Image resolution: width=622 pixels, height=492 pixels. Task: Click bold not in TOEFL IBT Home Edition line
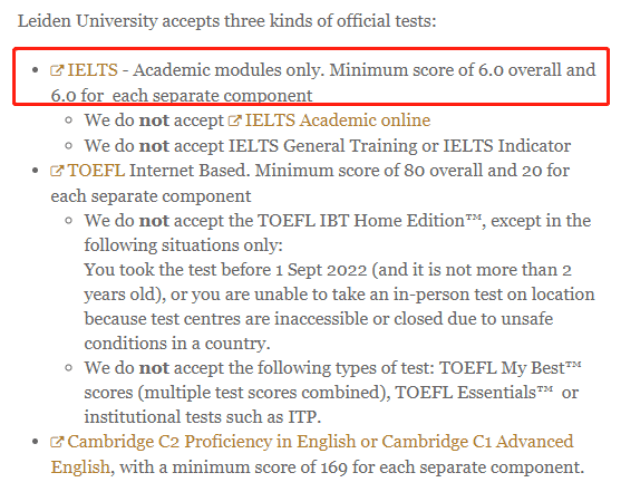tap(154, 221)
